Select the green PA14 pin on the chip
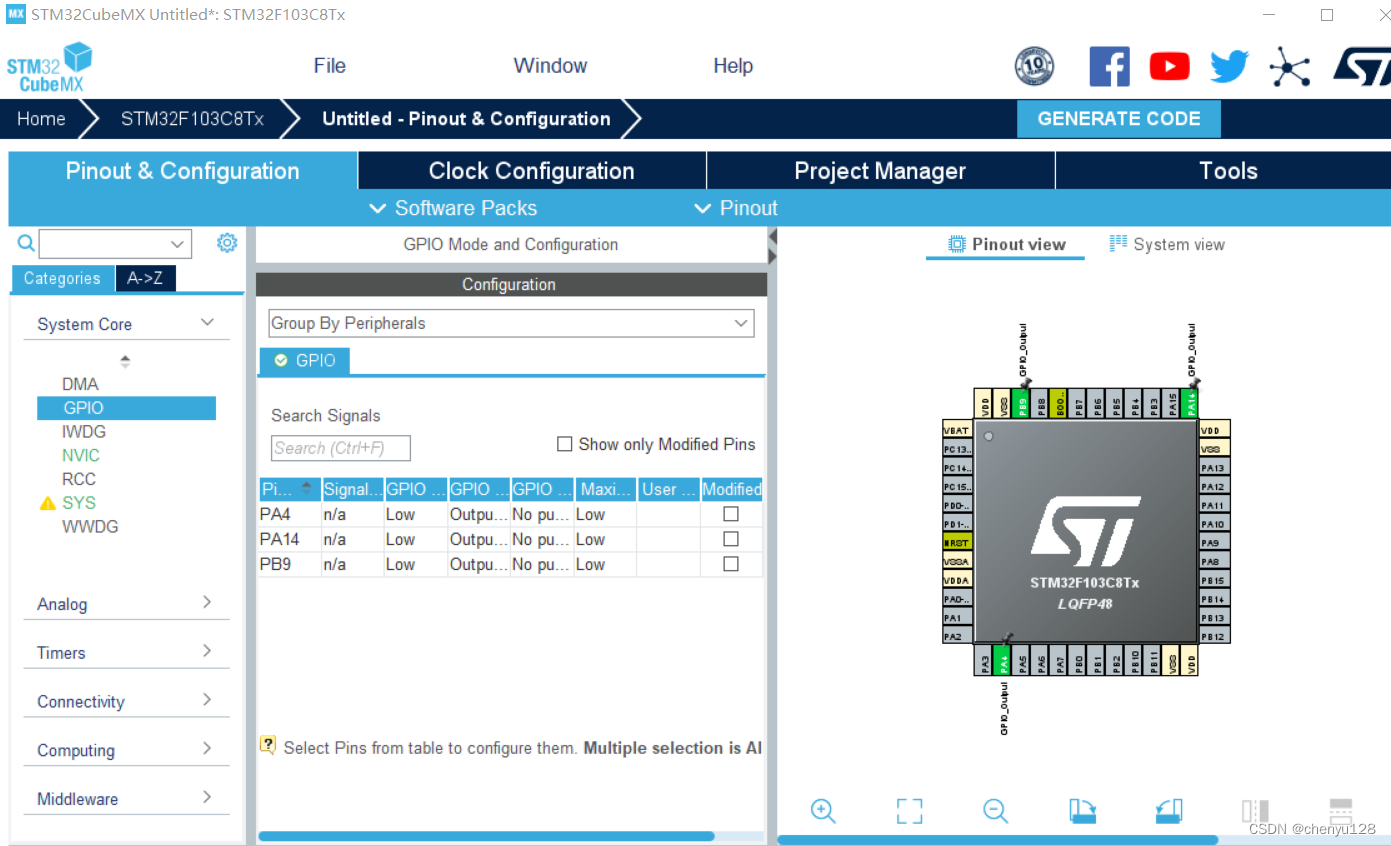1391x846 pixels. point(1191,404)
